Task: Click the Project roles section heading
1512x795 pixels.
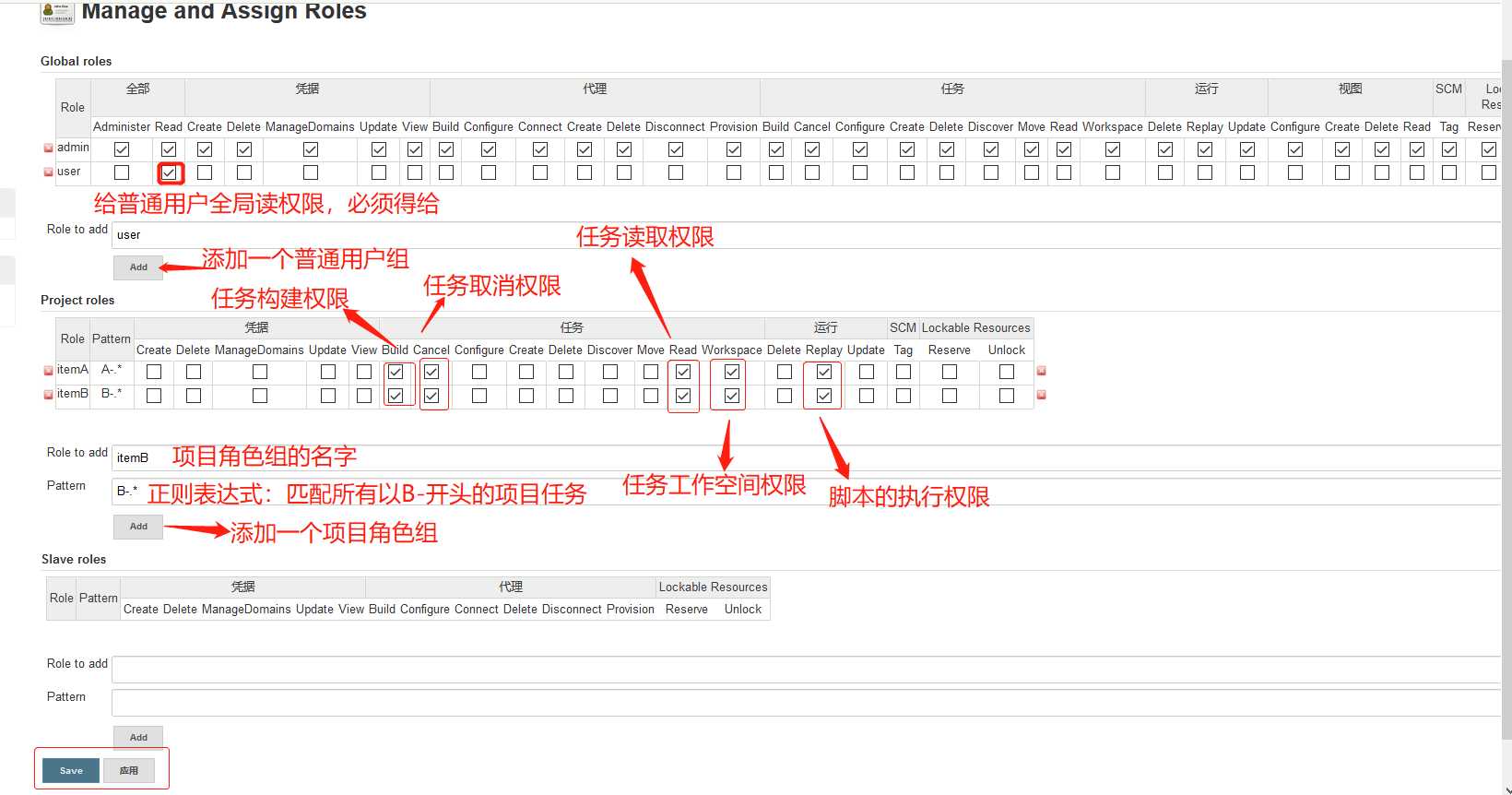Action: (77, 301)
